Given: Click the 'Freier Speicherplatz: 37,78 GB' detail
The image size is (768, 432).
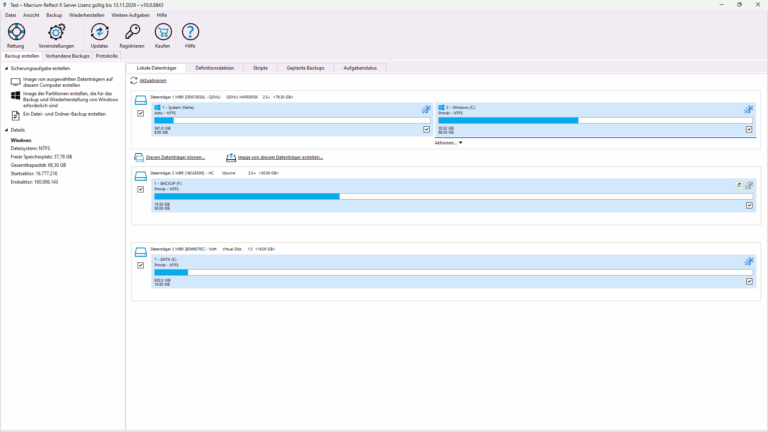Looking at the screenshot, I should click(x=42, y=157).
